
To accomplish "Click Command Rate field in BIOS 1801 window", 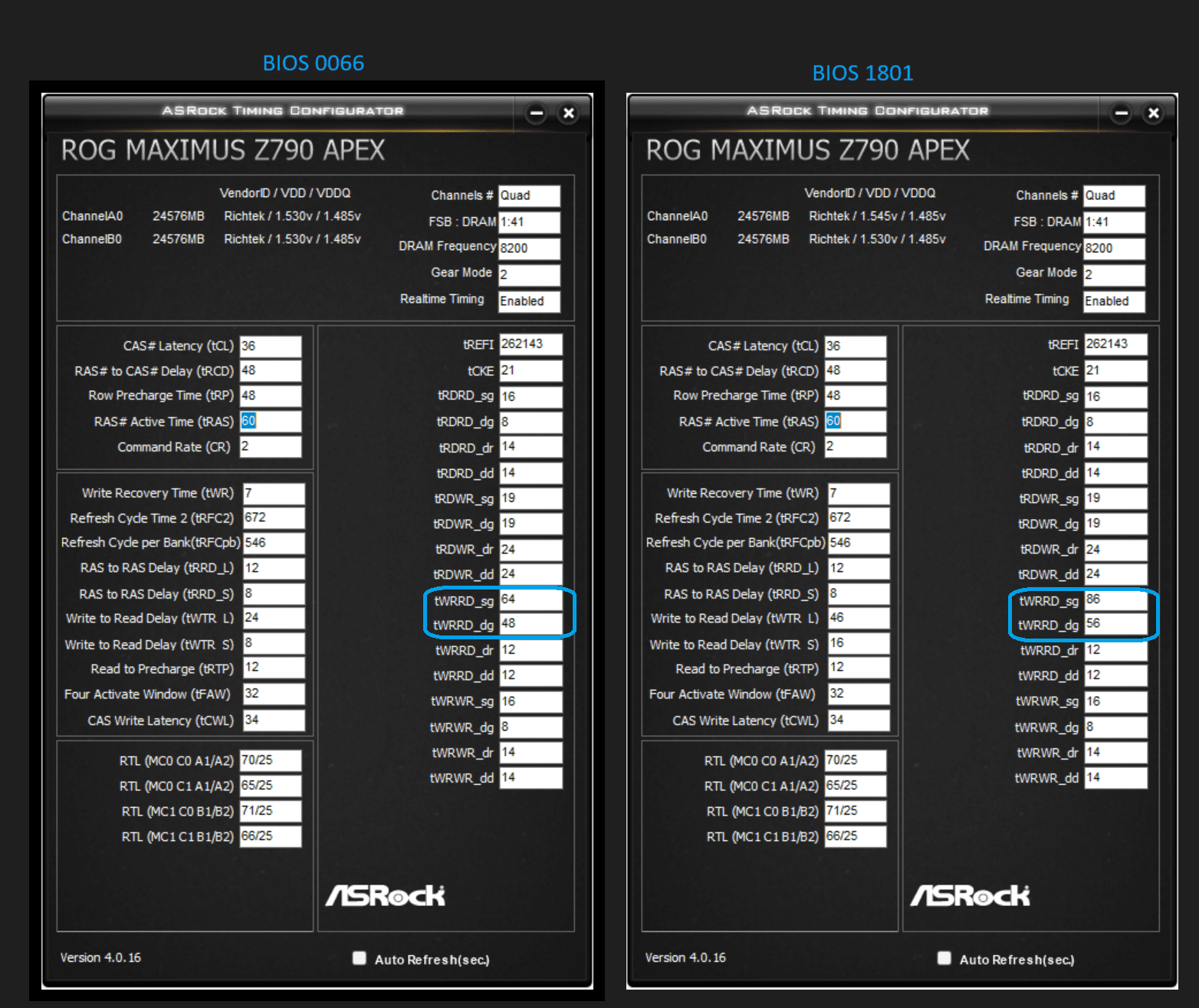I will pos(856,446).
